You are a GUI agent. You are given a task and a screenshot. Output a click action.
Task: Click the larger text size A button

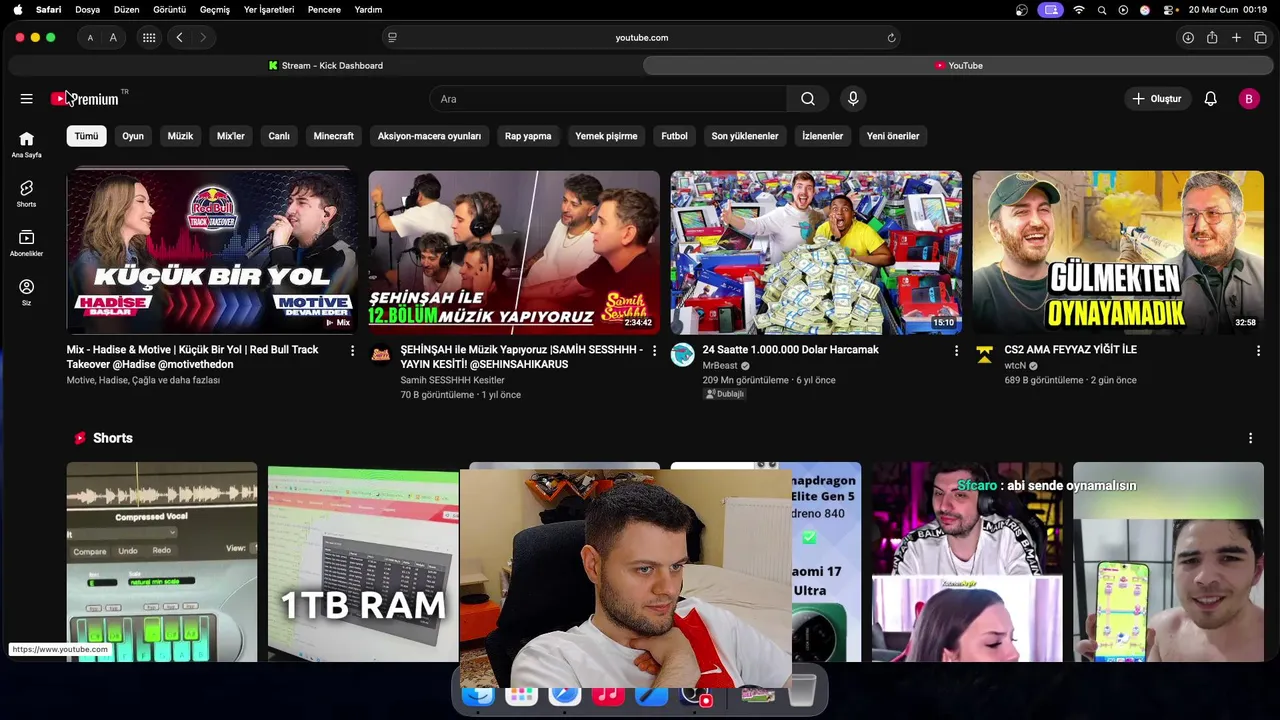(113, 38)
